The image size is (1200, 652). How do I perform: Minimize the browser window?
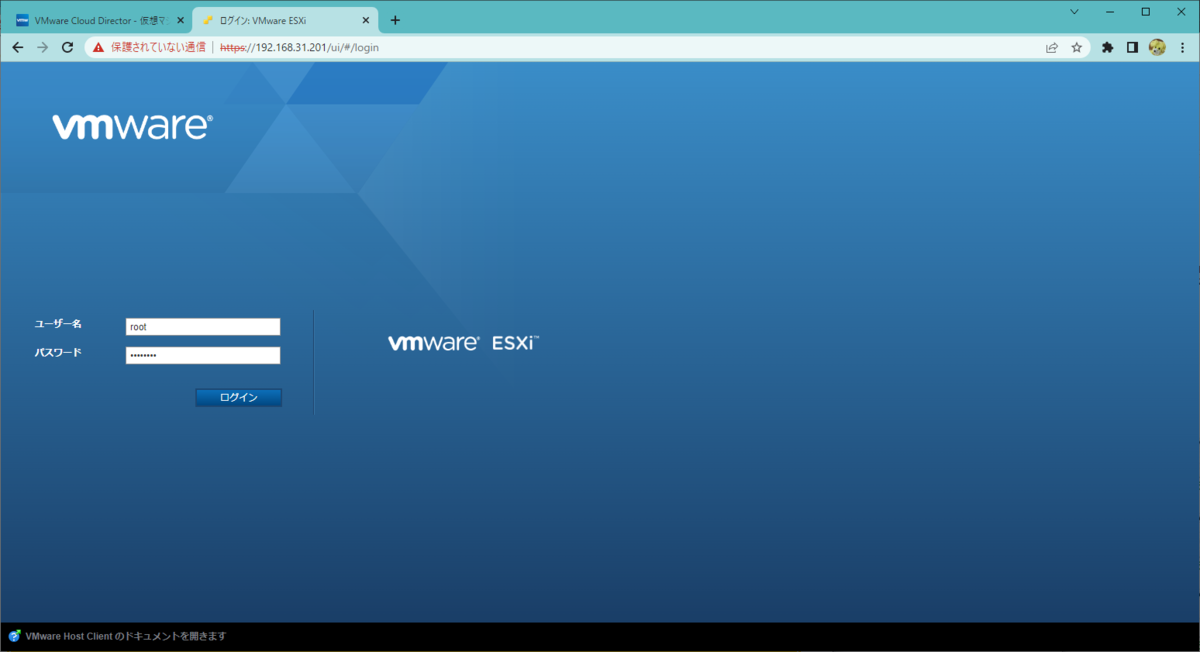[x=1110, y=12]
